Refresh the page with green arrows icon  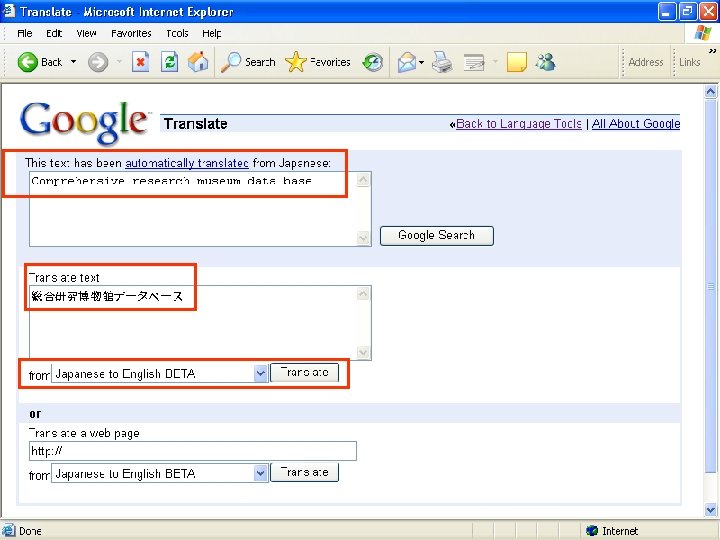pyautogui.click(x=169, y=62)
